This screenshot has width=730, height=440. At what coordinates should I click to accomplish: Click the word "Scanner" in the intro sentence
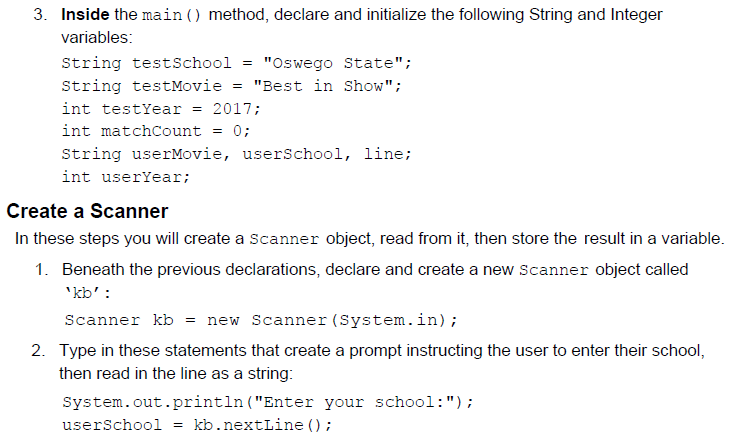coord(283,239)
